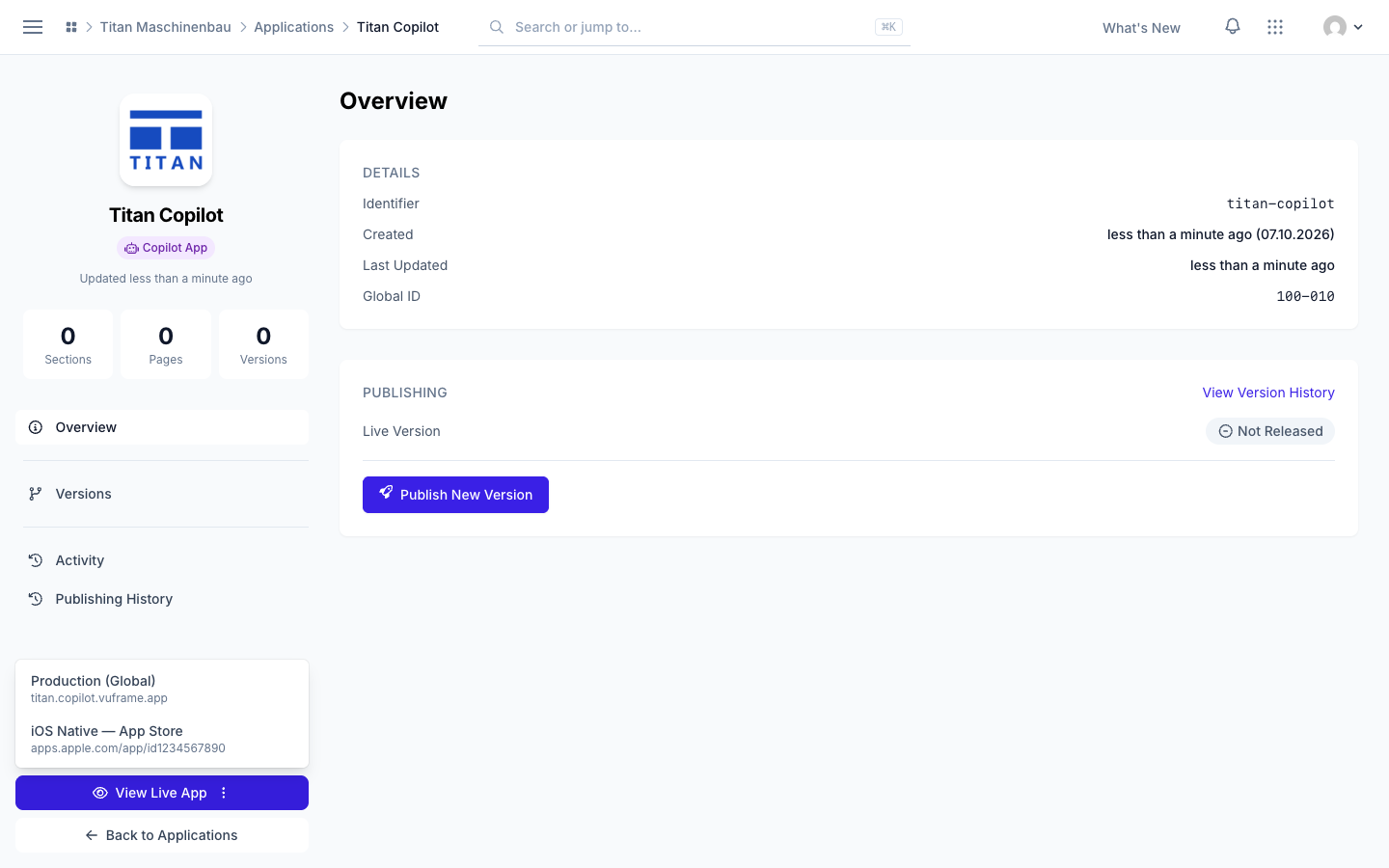The width and height of the screenshot is (1389, 868).
Task: Go back to Applications
Action: pyautogui.click(x=162, y=835)
